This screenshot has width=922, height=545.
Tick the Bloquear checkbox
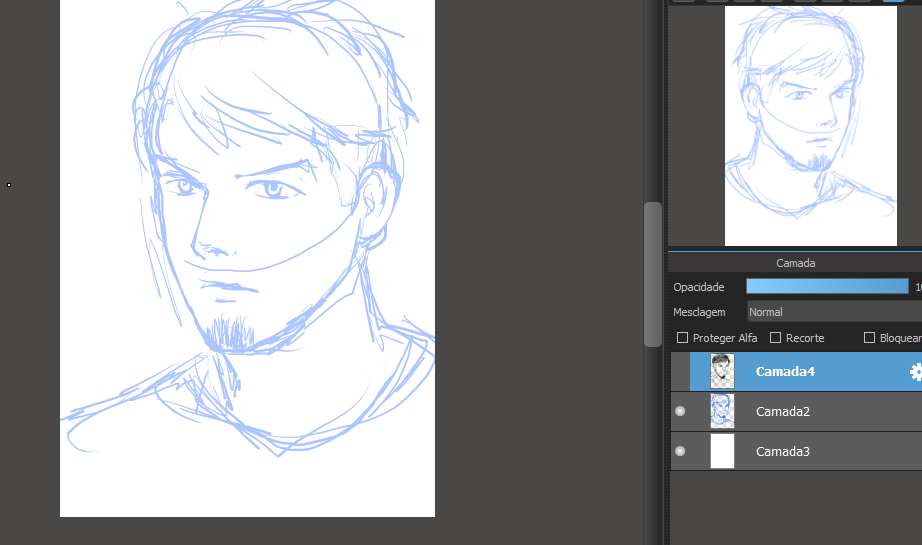869,337
